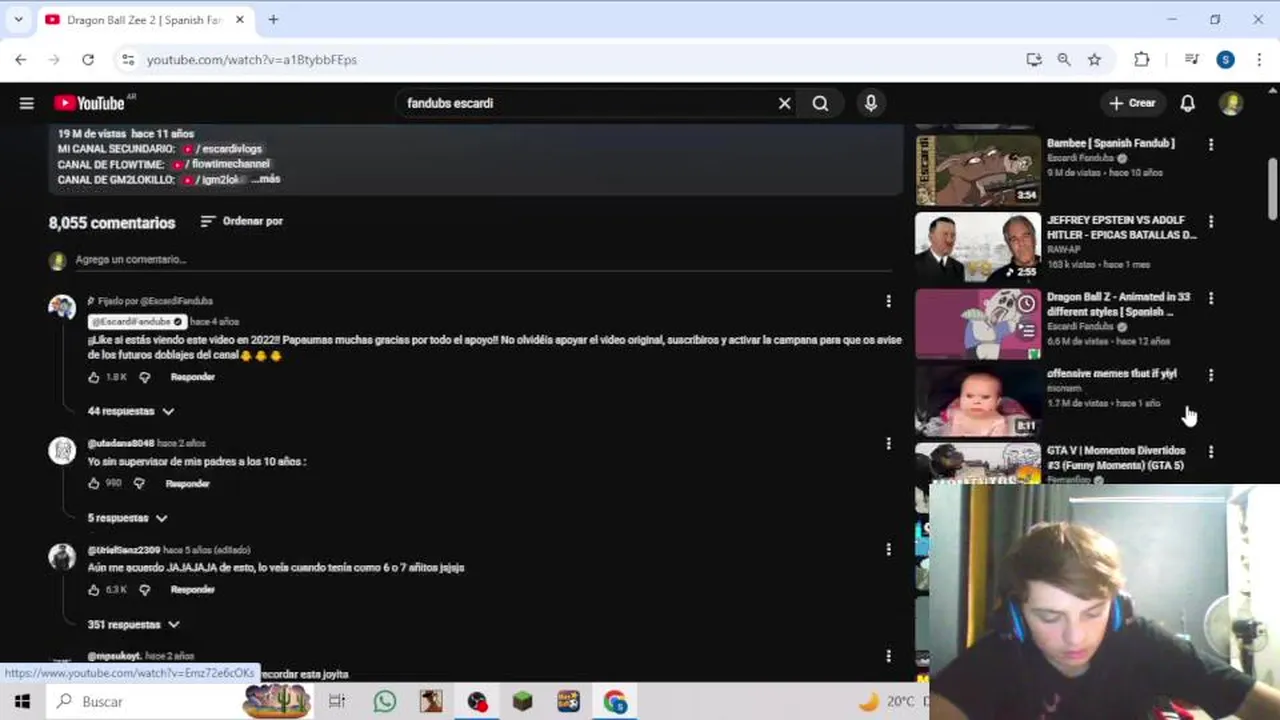Add Dragon Ball Z 33 styles to Watch Later
This screenshot has height=720, width=1280.
point(1027,304)
